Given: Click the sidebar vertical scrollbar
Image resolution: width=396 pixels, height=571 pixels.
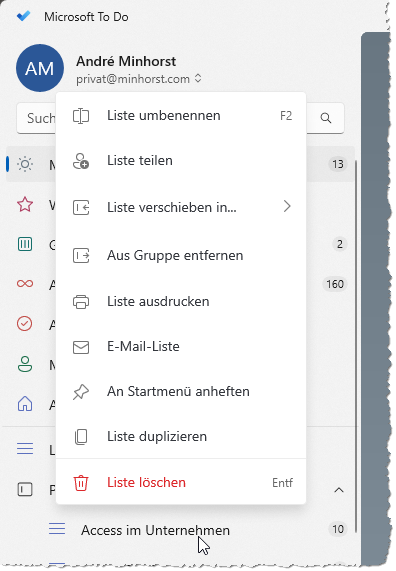Looking at the screenshot, I should coord(356,346).
